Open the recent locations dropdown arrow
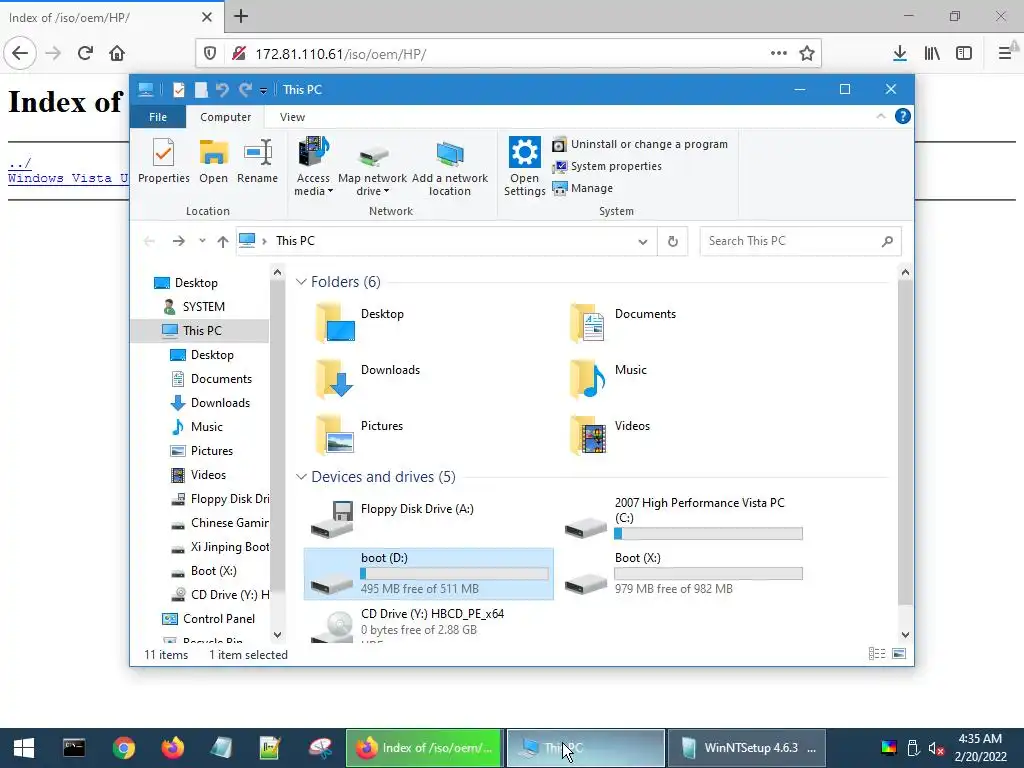 [x=202, y=241]
